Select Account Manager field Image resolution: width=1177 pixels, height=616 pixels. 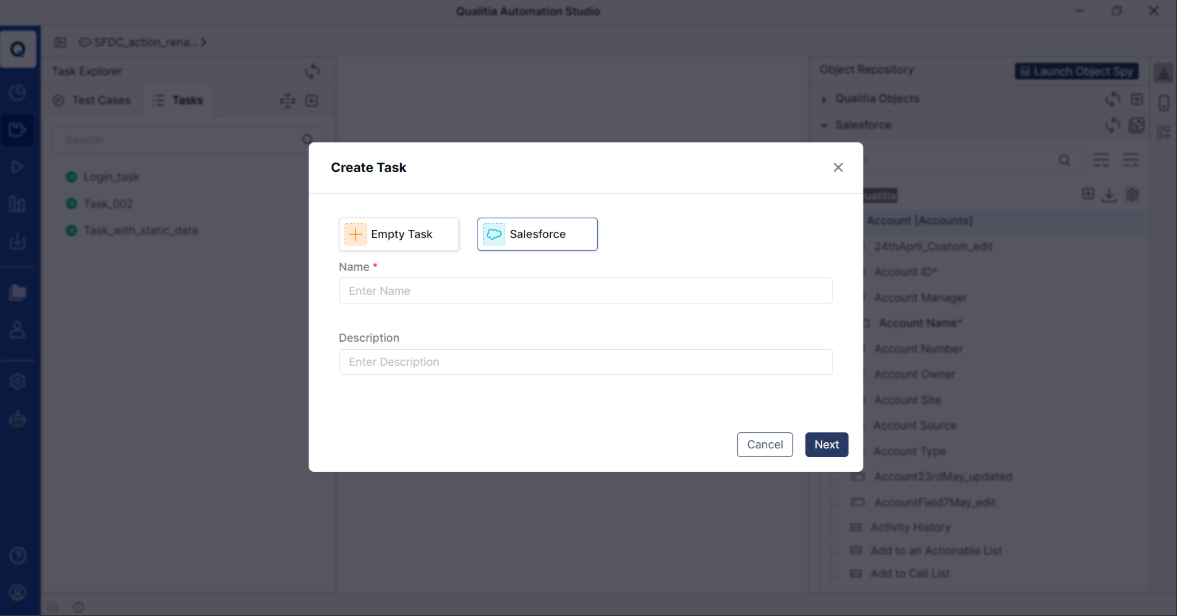pos(920,298)
